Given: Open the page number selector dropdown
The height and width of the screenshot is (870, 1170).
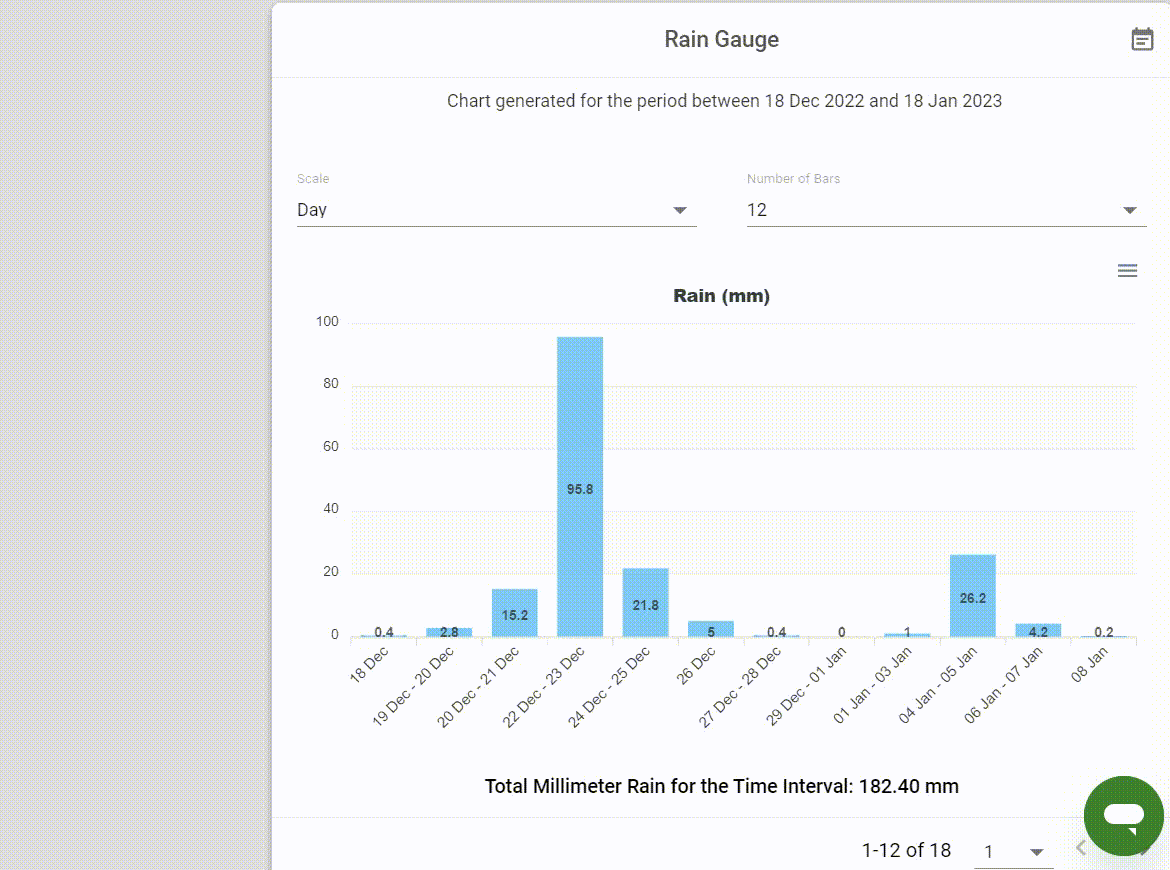Looking at the screenshot, I should pyautogui.click(x=1013, y=851).
